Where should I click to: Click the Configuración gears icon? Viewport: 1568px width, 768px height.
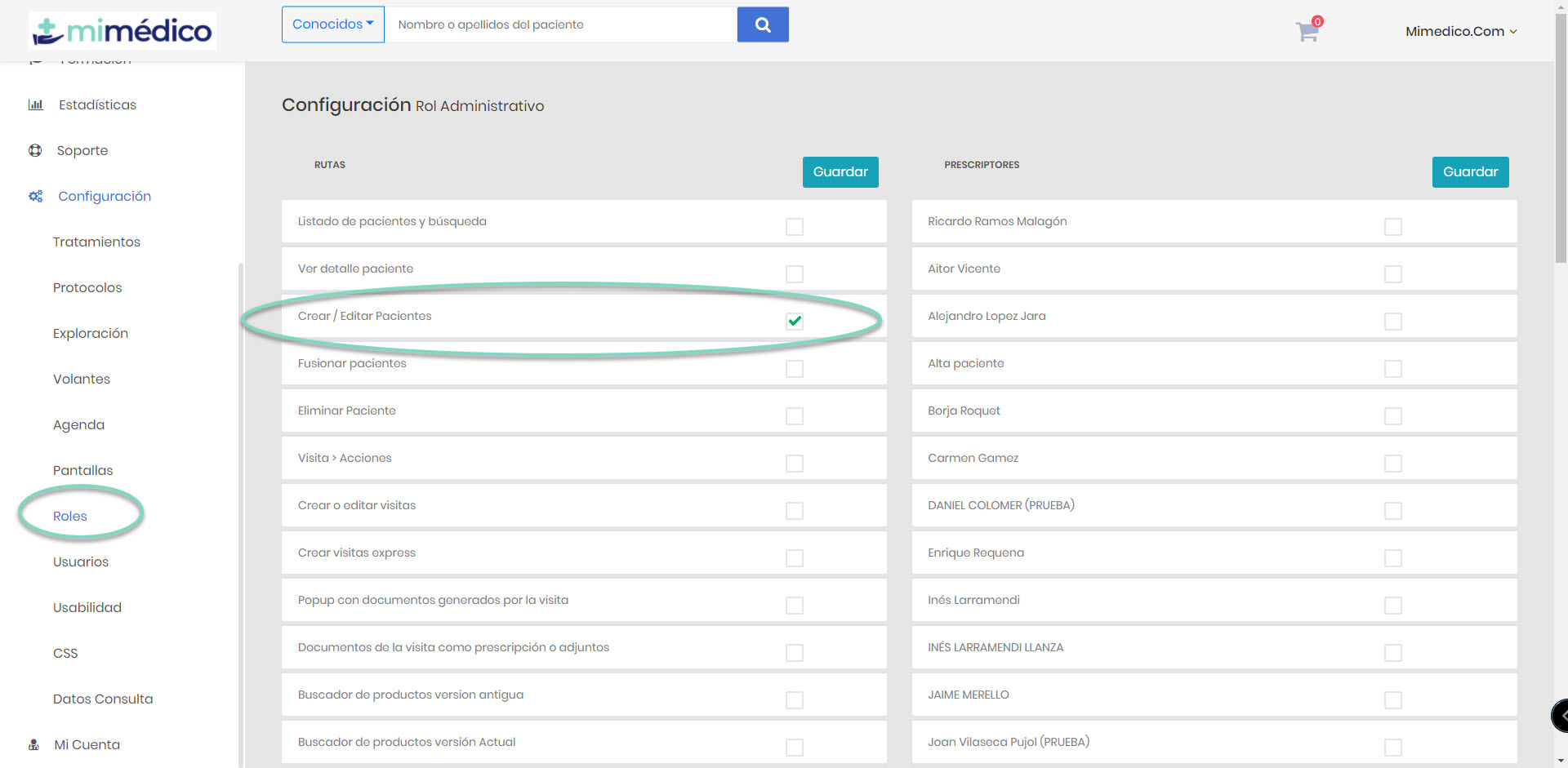(x=35, y=196)
